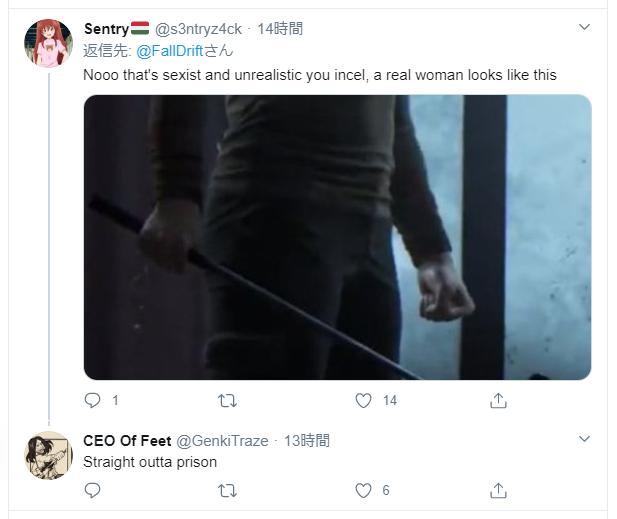617x519 pixels.
Task: View Sentry's profile avatar
Action: pos(48,43)
